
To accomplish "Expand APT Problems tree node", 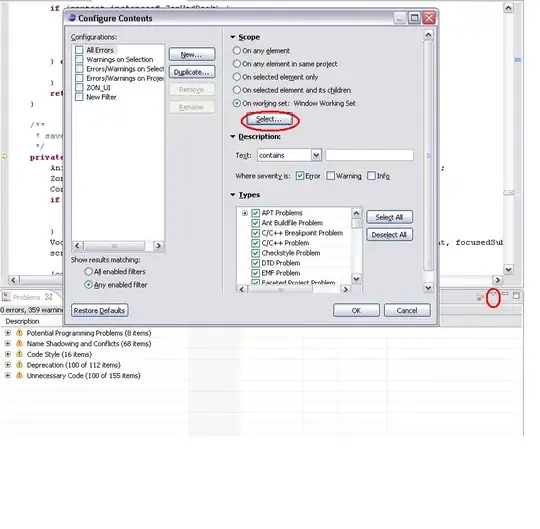I will click(x=245, y=213).
